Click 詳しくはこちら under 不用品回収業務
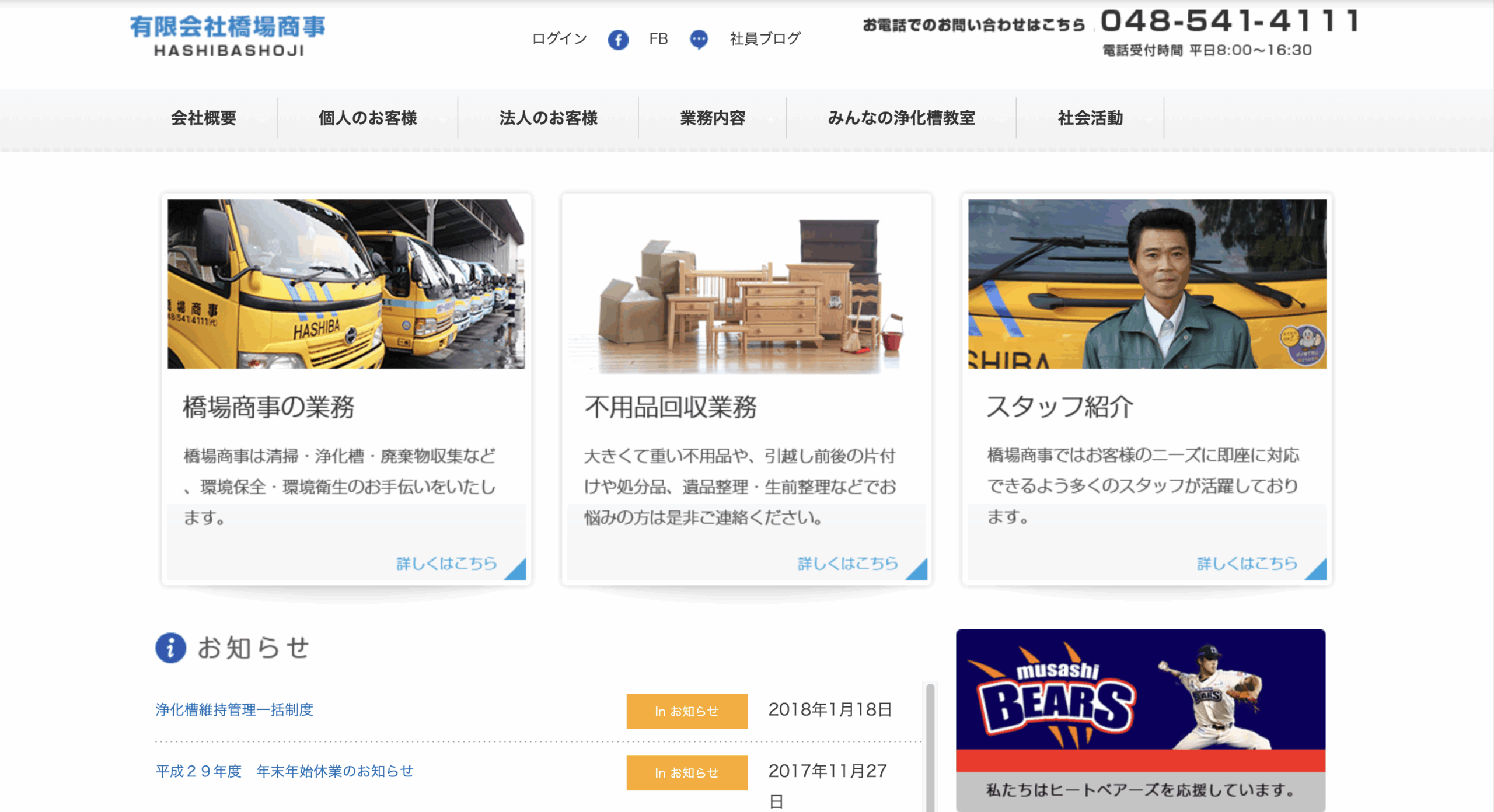1494x812 pixels. (848, 563)
